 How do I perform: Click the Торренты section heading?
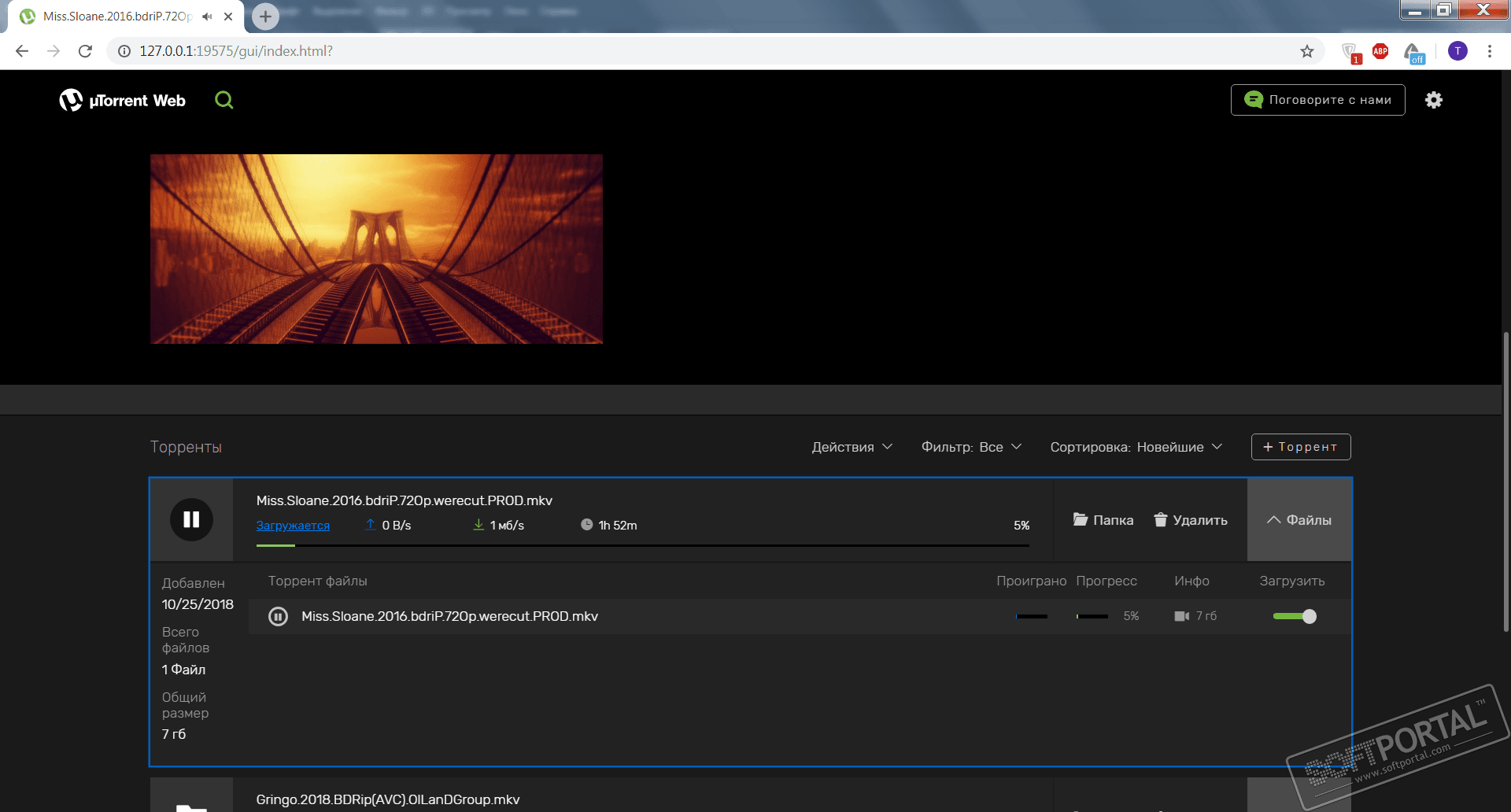[x=186, y=447]
